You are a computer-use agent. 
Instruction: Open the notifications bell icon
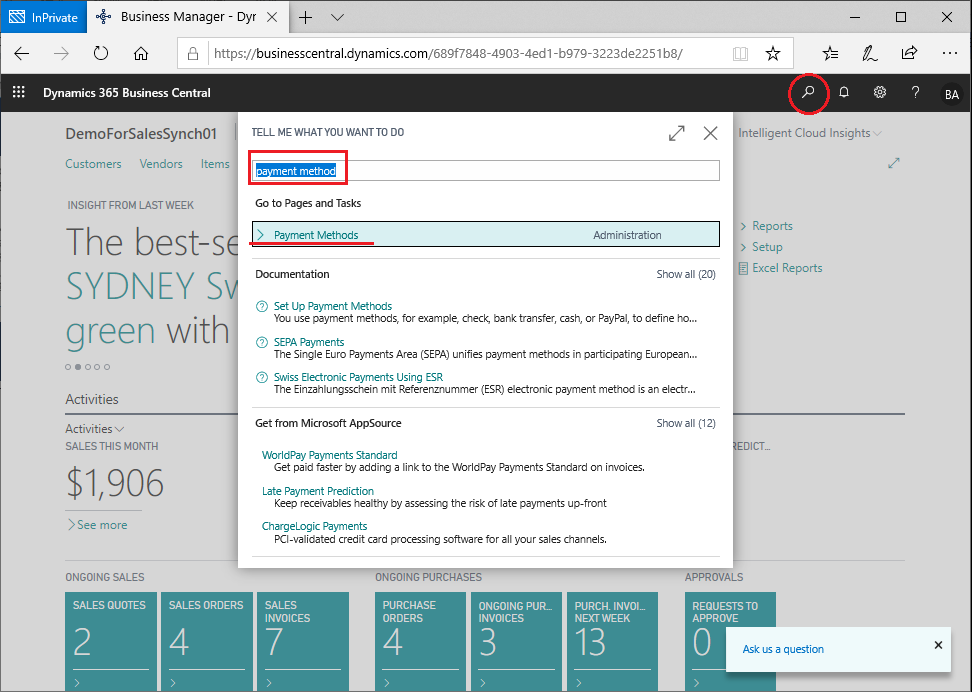(844, 92)
